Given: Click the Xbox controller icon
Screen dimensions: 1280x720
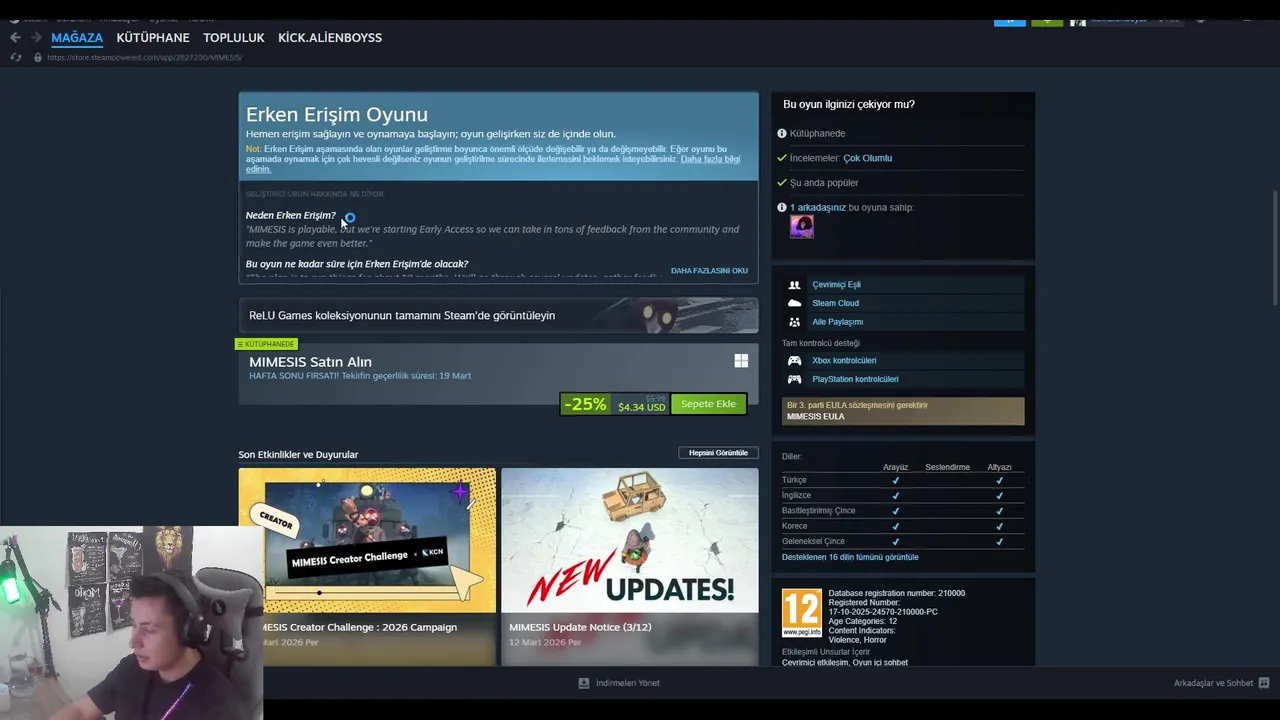Looking at the screenshot, I should point(794,361).
